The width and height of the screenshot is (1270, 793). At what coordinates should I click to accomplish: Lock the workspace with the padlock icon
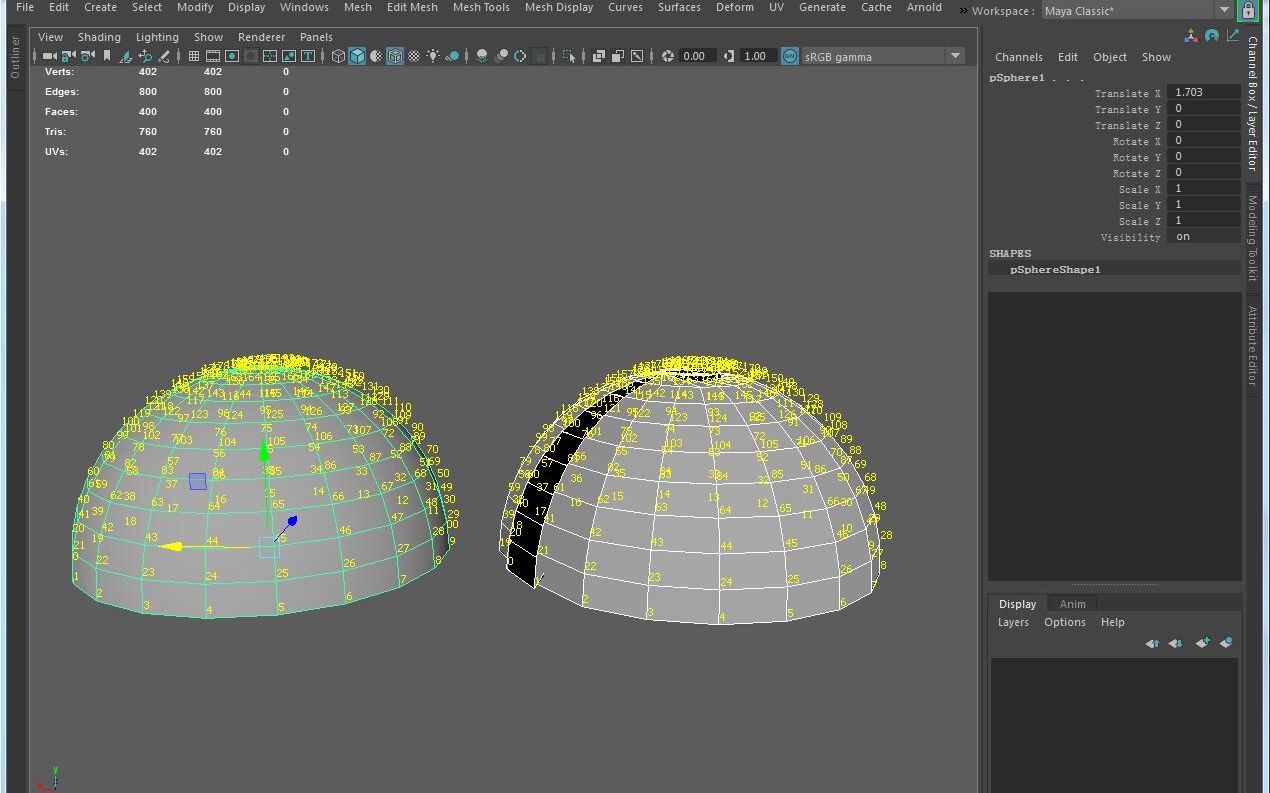(1247, 10)
